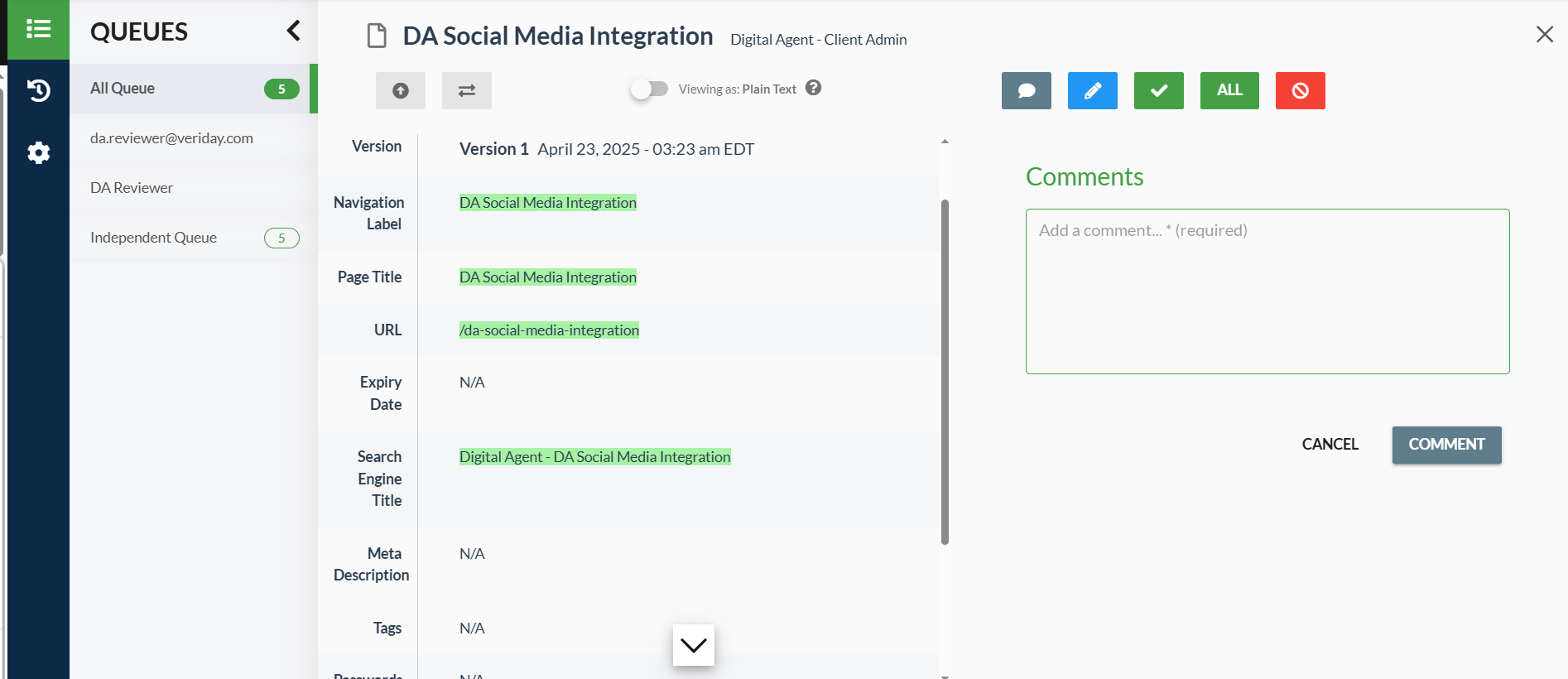Click the scroll-down chevron button
The width and height of the screenshot is (1568, 679).
click(x=694, y=645)
